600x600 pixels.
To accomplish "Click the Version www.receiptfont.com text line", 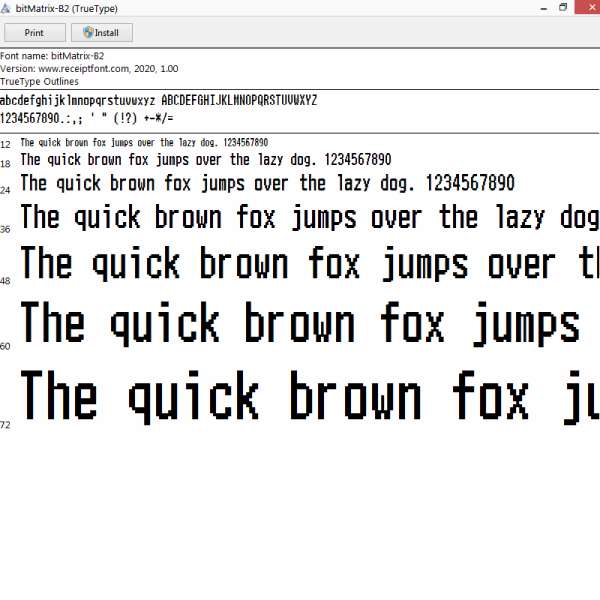I will point(89,68).
